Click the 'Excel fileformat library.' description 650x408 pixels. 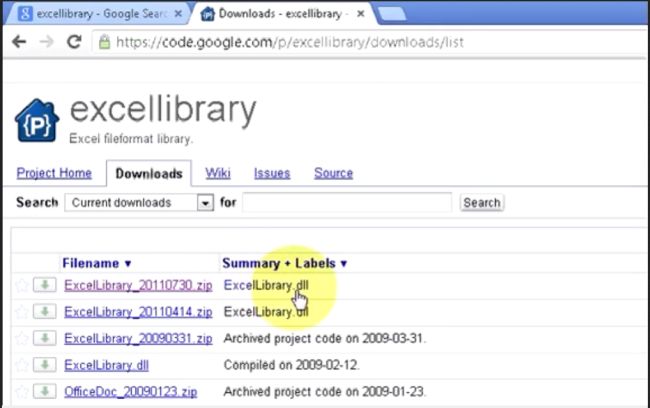pyautogui.click(x=131, y=138)
